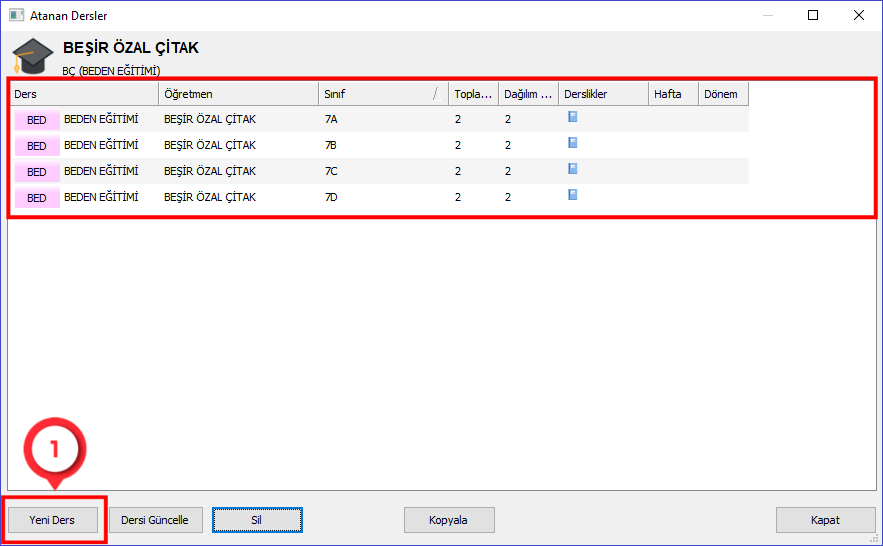
Task: Click teacher BEŞİR ÖZAL ÇİTAK in 7D row
Action: click(x=210, y=197)
